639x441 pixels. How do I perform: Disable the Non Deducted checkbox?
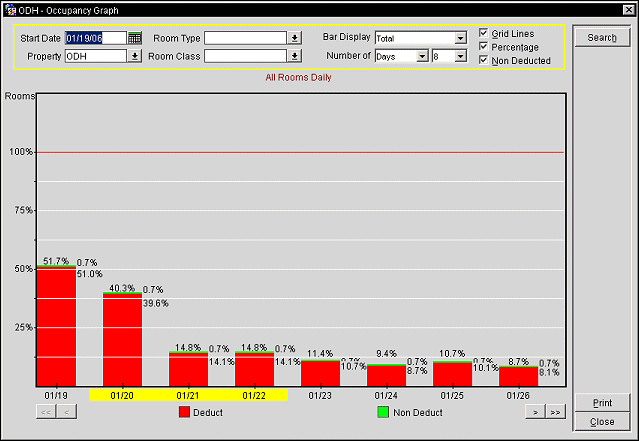[x=485, y=61]
